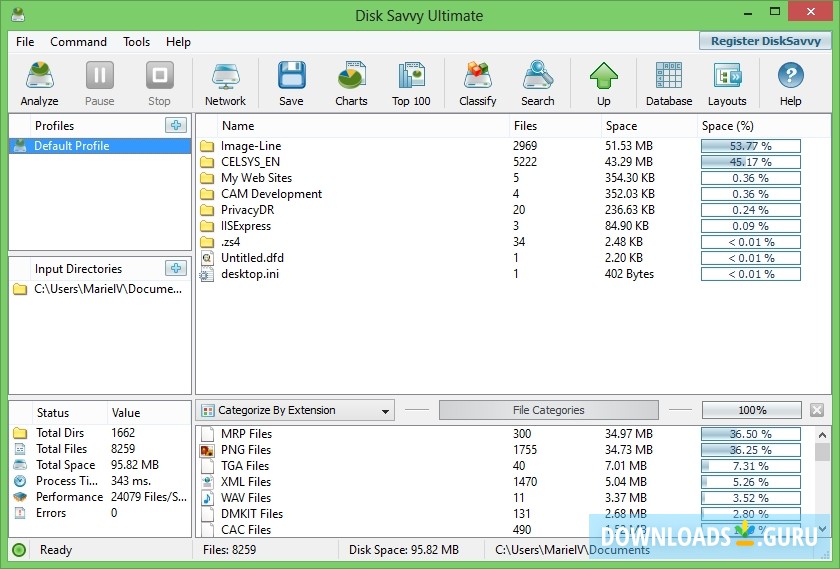Click the XML Files category icon
Viewport: 840px width, 569px height.
(x=207, y=482)
